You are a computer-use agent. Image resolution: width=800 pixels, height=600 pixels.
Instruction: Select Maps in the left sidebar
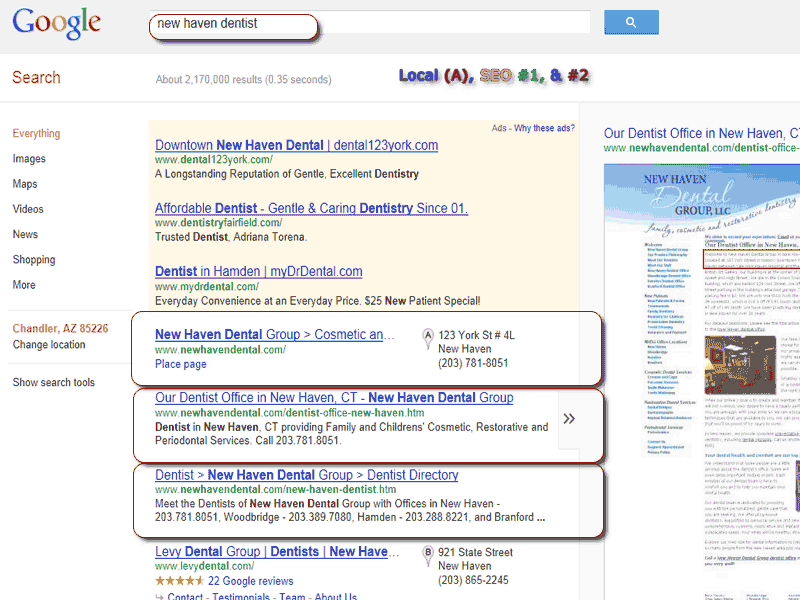[25, 184]
